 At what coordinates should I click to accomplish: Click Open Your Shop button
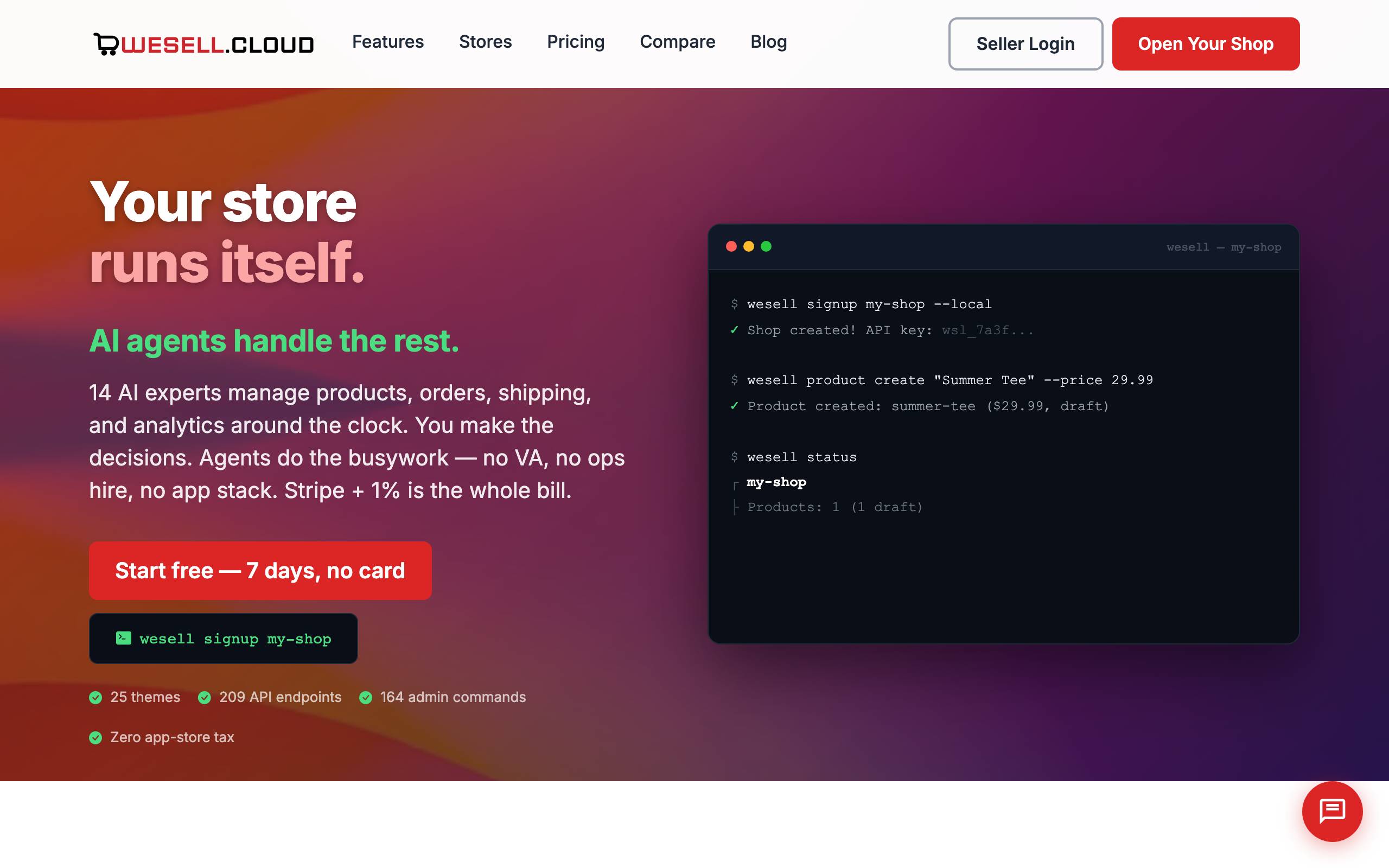[1205, 43]
